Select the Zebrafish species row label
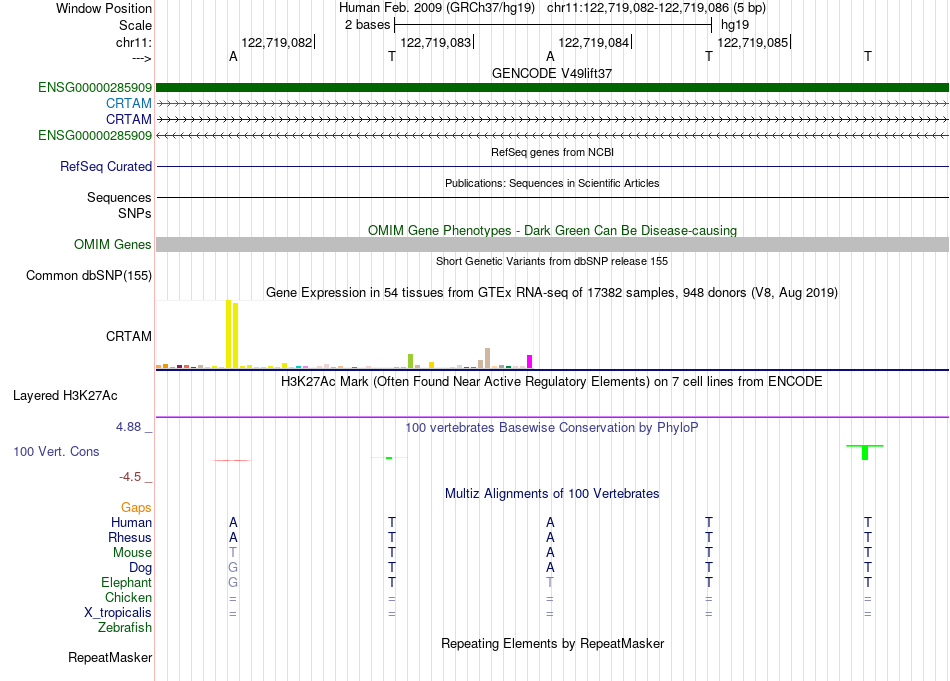950x681 pixels. [125, 628]
